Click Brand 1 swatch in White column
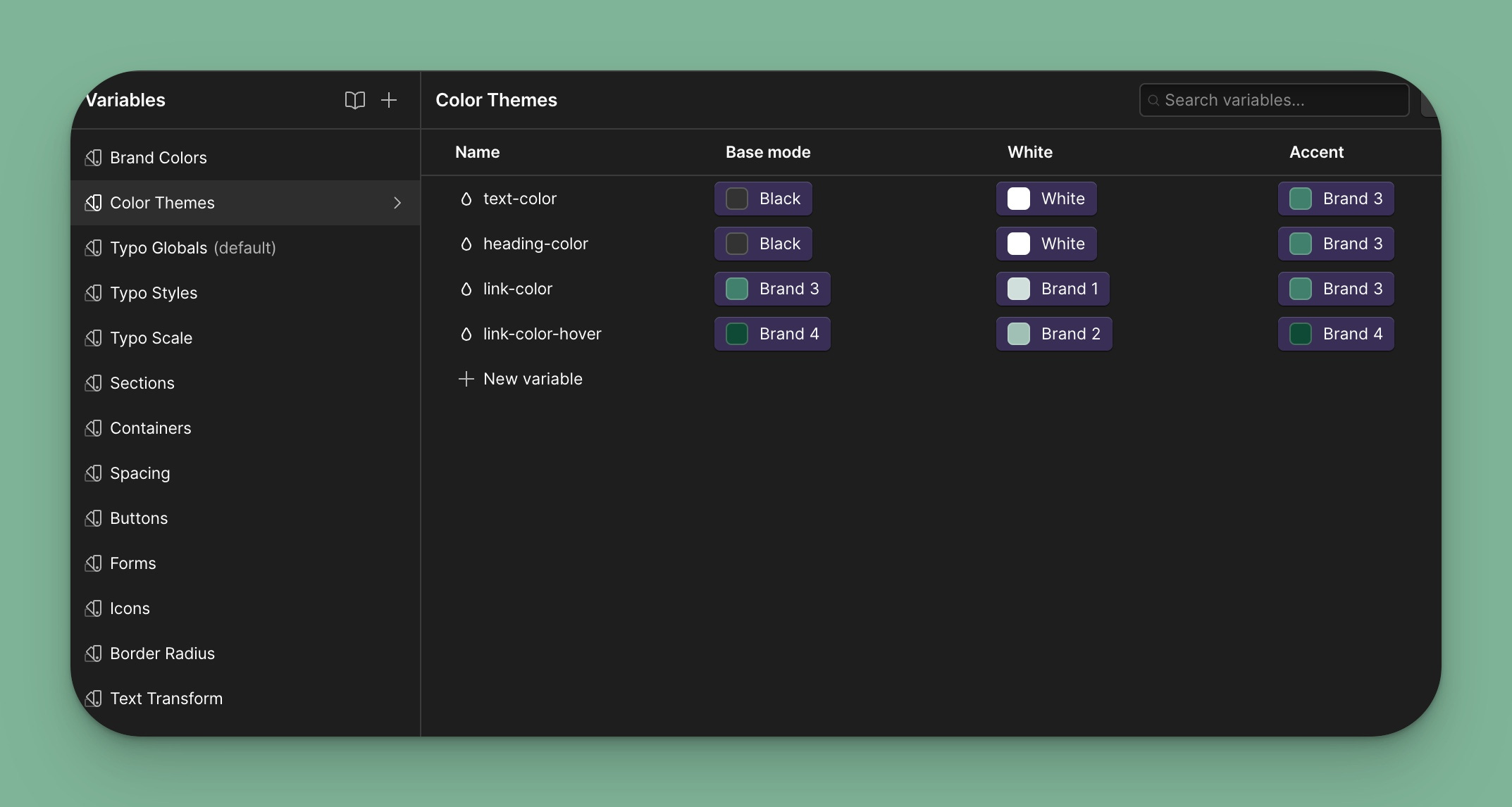Image resolution: width=1512 pixels, height=807 pixels. click(x=1019, y=289)
